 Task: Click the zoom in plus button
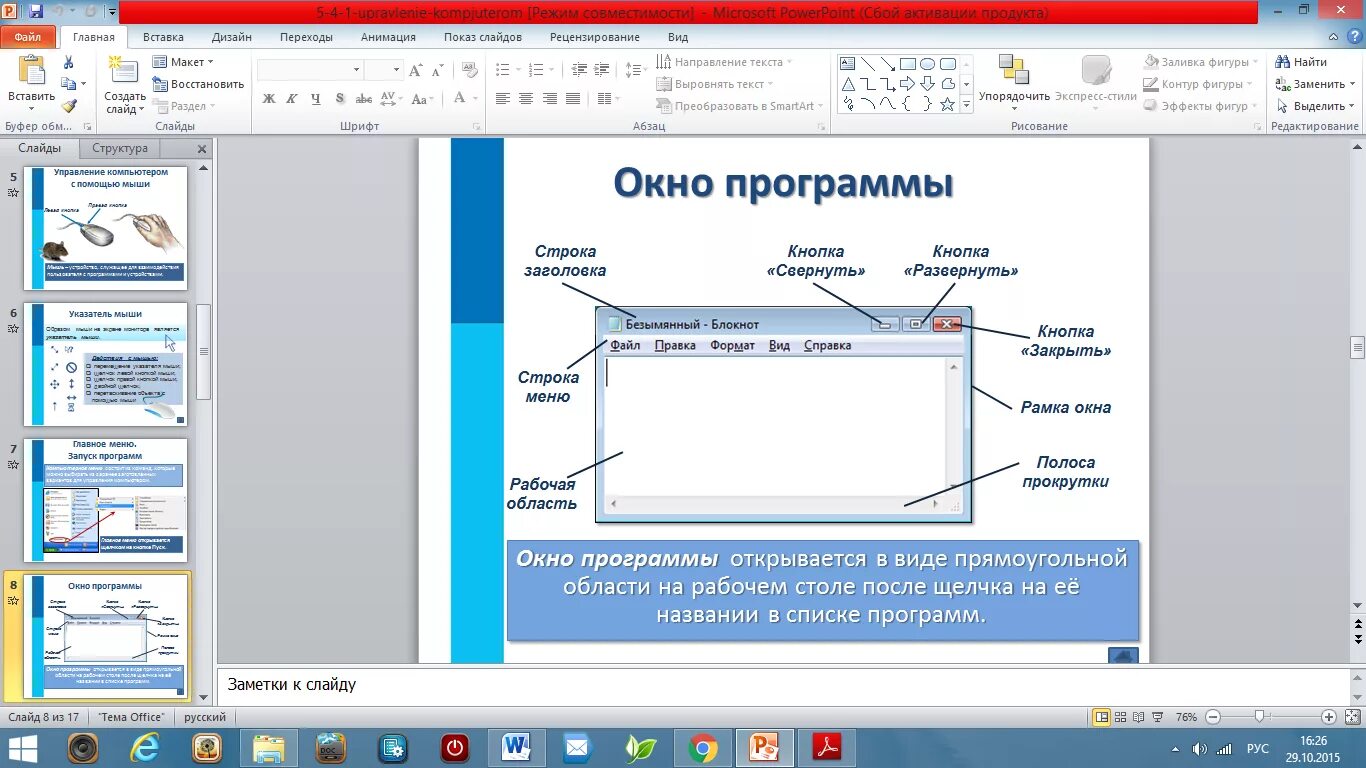[x=1328, y=717]
